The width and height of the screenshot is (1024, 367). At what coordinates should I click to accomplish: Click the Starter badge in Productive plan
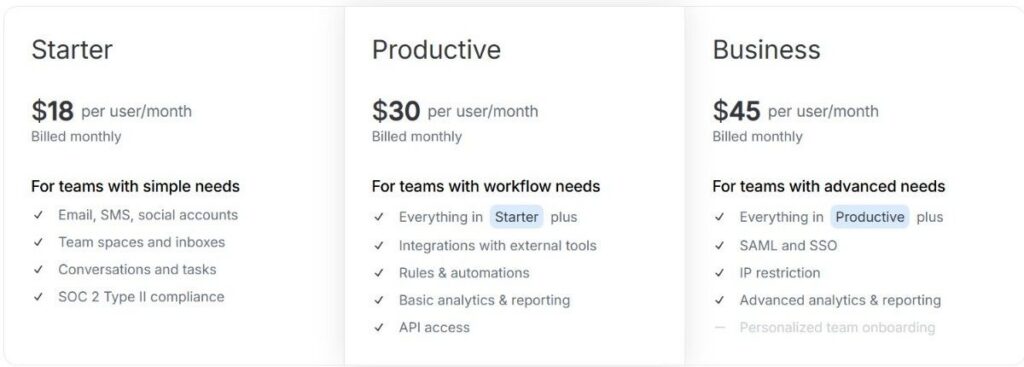click(517, 217)
